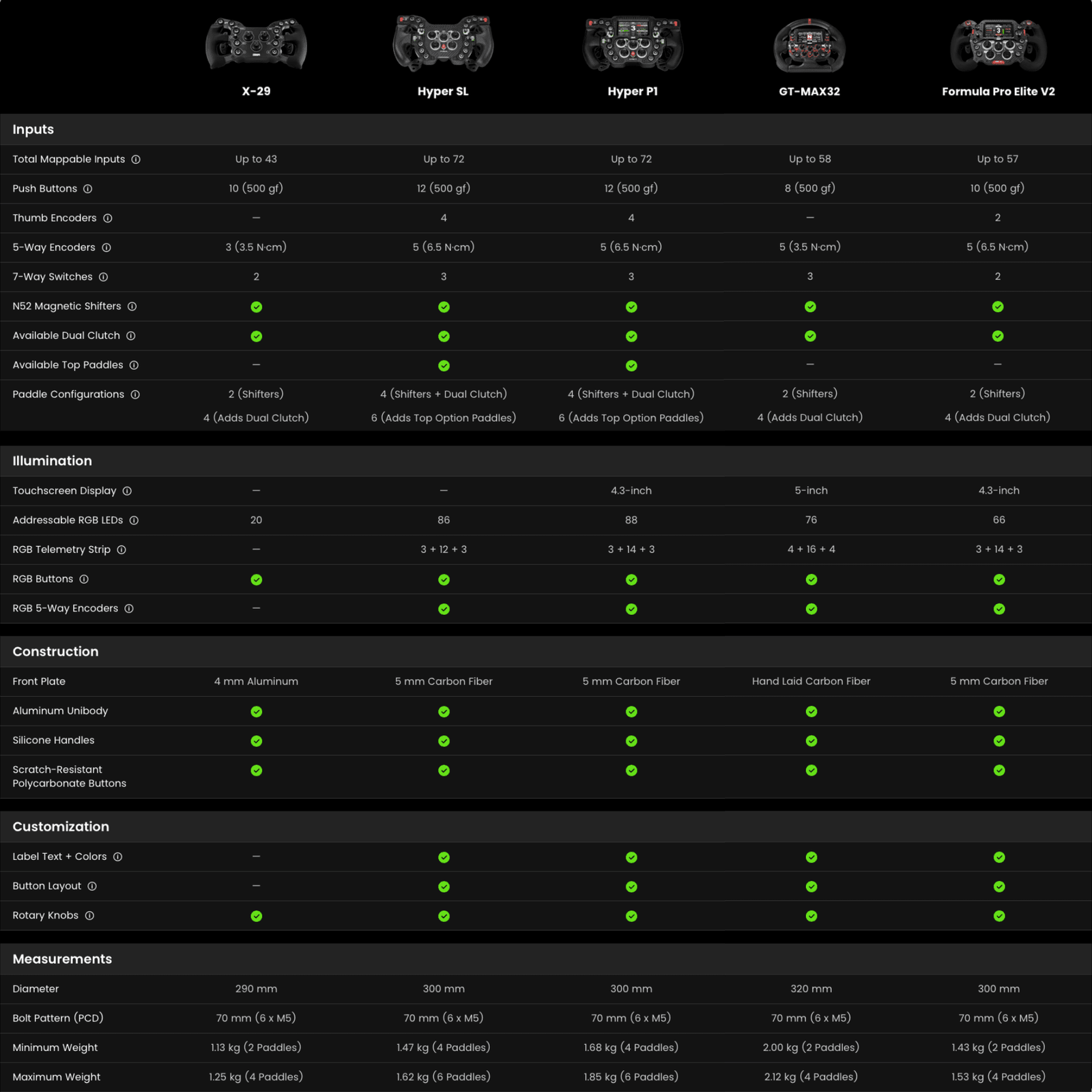Viewport: 1092px width, 1092px height.
Task: Click info icon next to Label Text + Colors
Action: pyautogui.click(x=117, y=857)
